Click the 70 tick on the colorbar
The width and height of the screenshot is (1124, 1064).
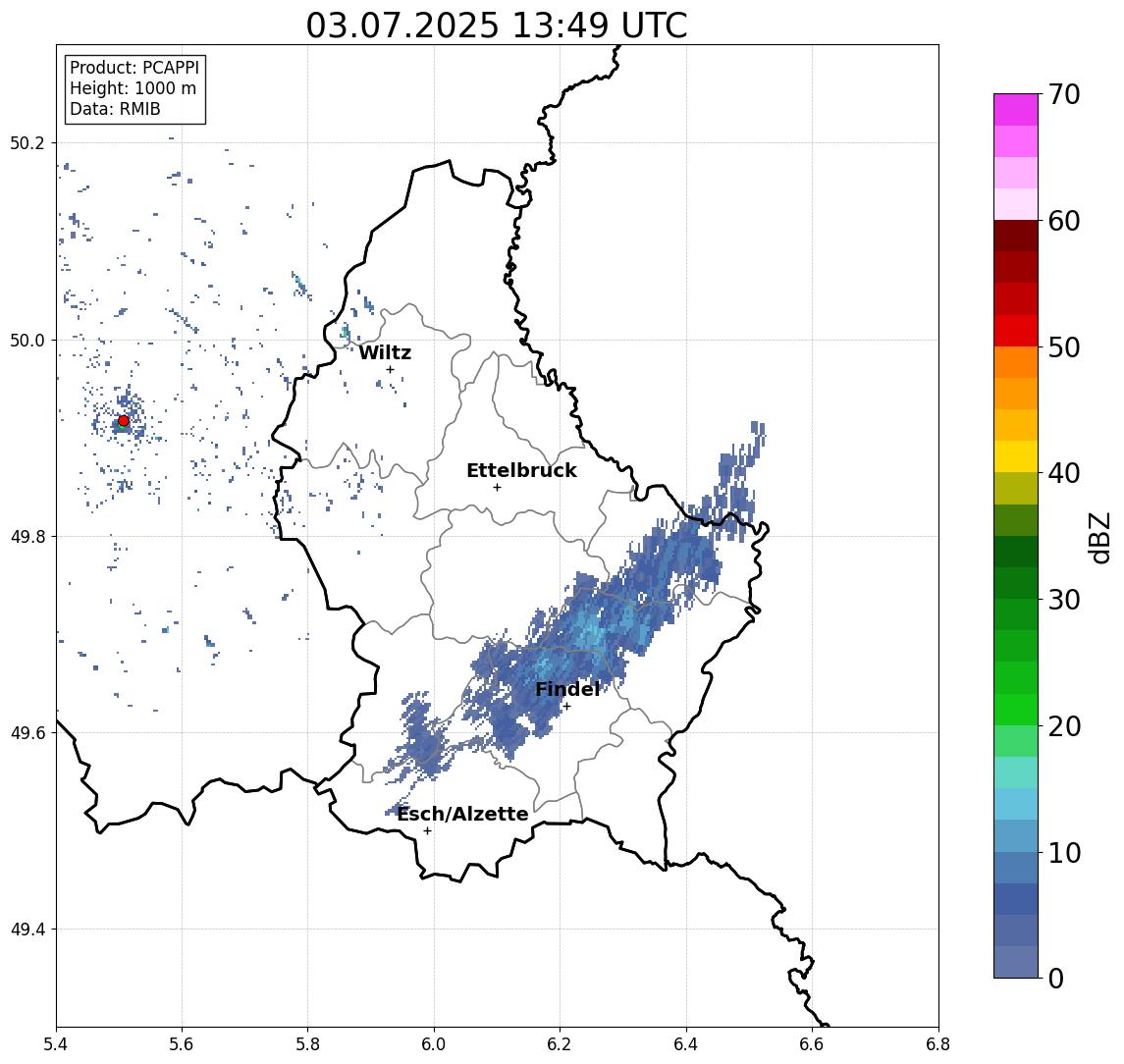1064,94
